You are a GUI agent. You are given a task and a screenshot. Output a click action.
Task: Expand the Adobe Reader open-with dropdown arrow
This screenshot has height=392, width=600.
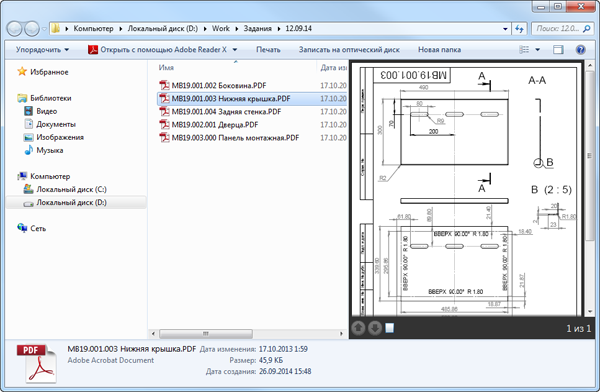click(235, 49)
